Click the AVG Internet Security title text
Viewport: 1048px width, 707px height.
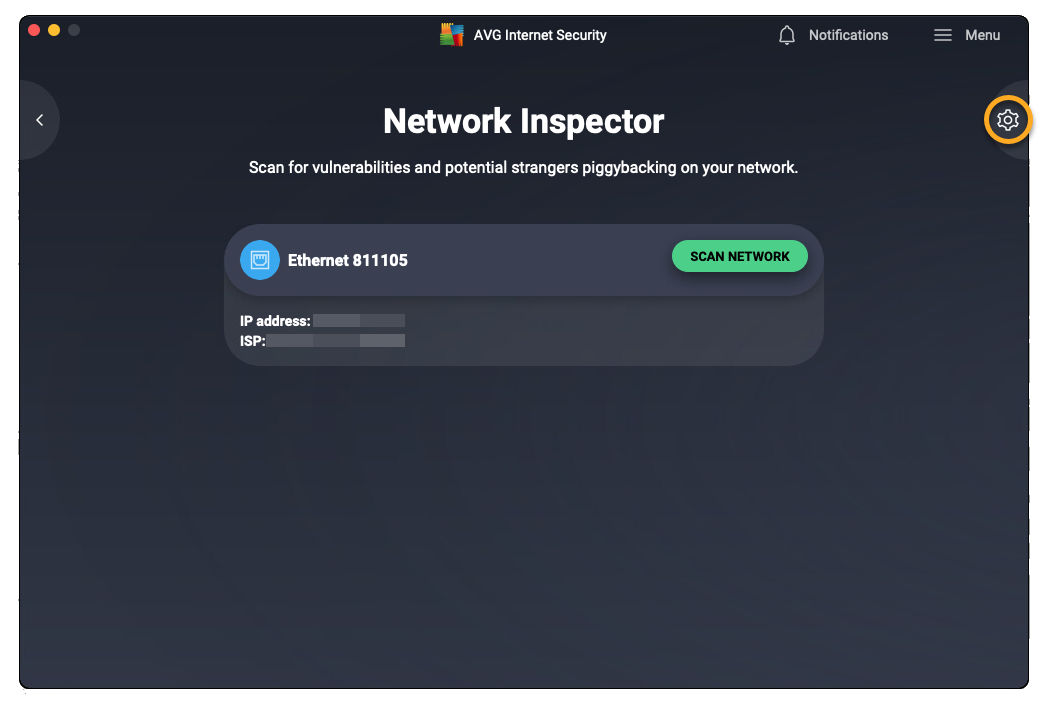tap(540, 35)
